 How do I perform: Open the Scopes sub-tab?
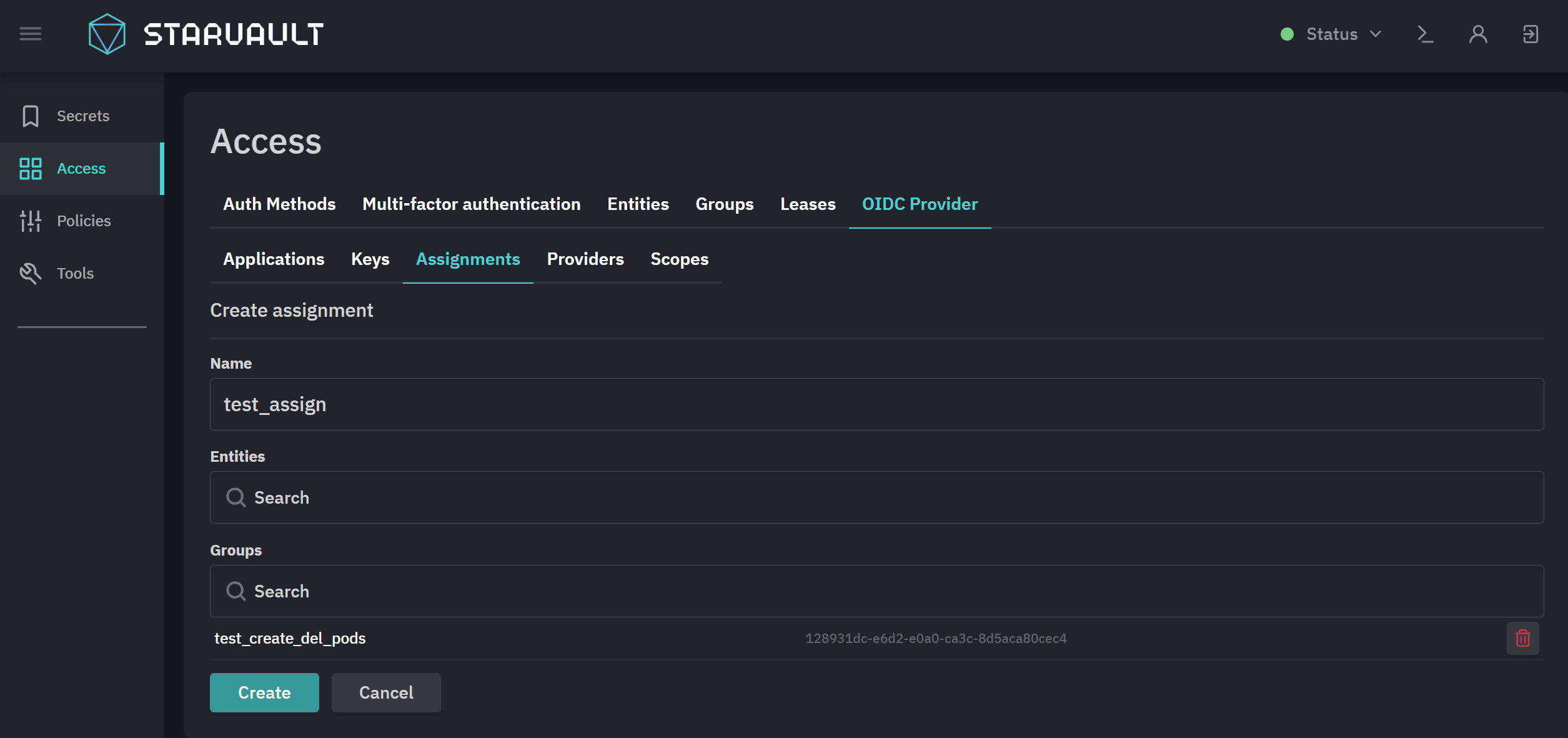pyautogui.click(x=680, y=259)
